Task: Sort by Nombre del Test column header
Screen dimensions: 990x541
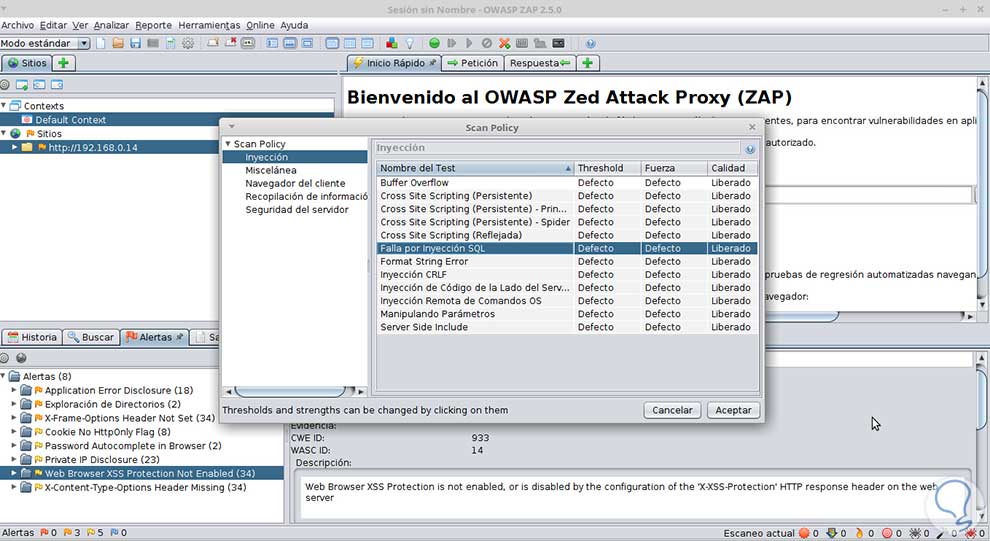Action: coord(475,168)
